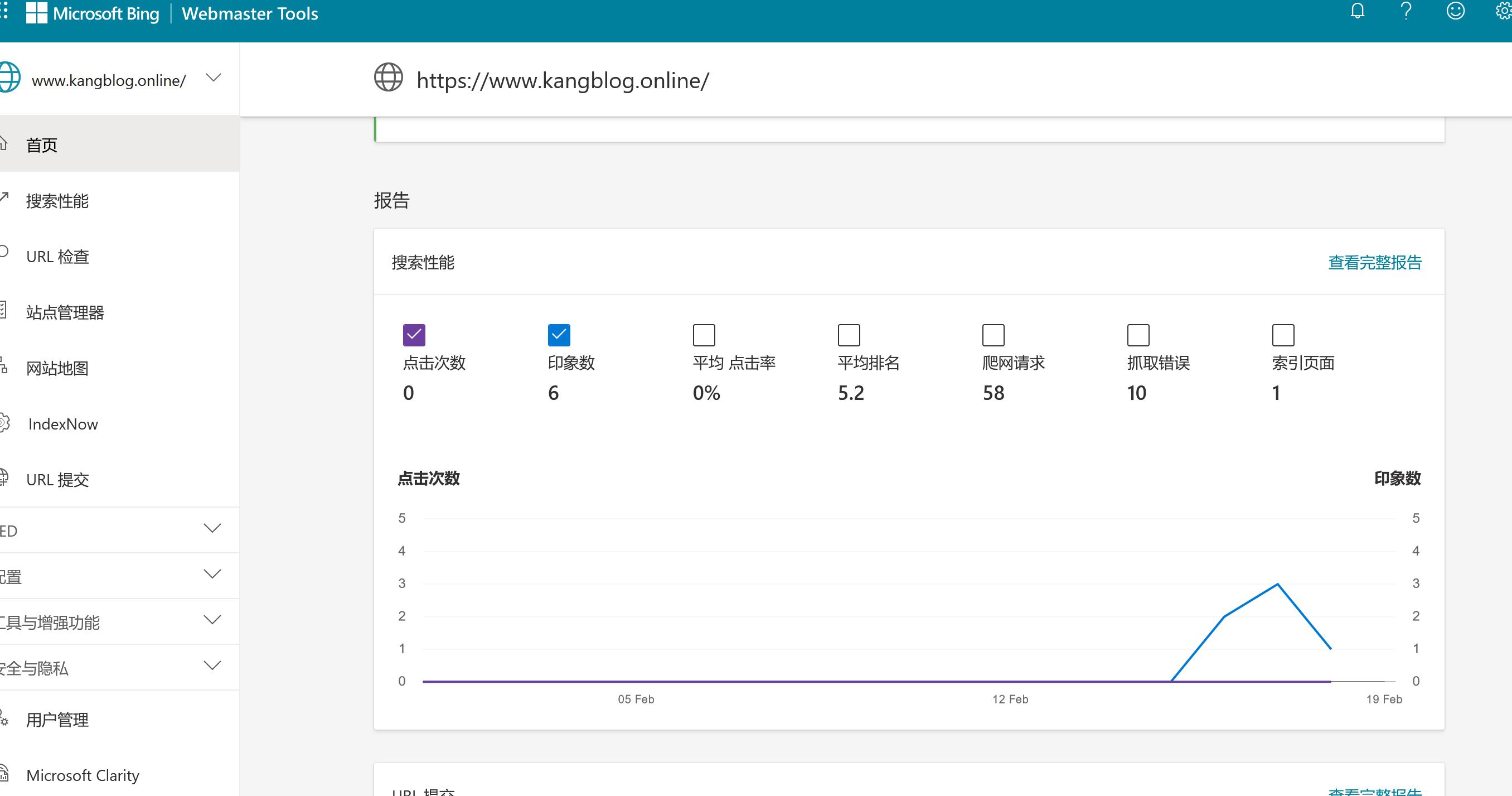
Task: Uncheck the 印象数 checkbox
Action: [x=559, y=335]
